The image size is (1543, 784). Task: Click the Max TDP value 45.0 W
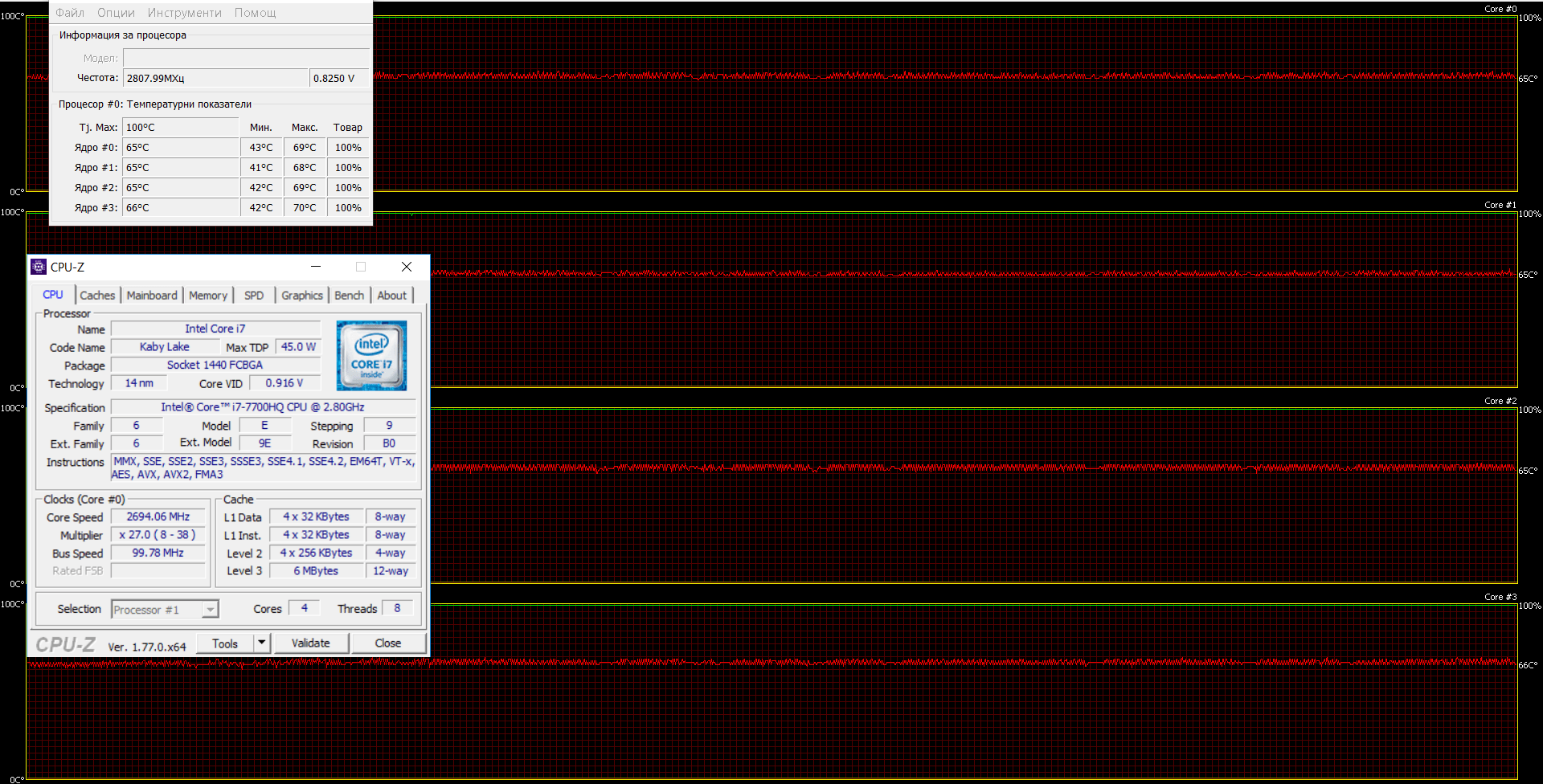(x=298, y=346)
